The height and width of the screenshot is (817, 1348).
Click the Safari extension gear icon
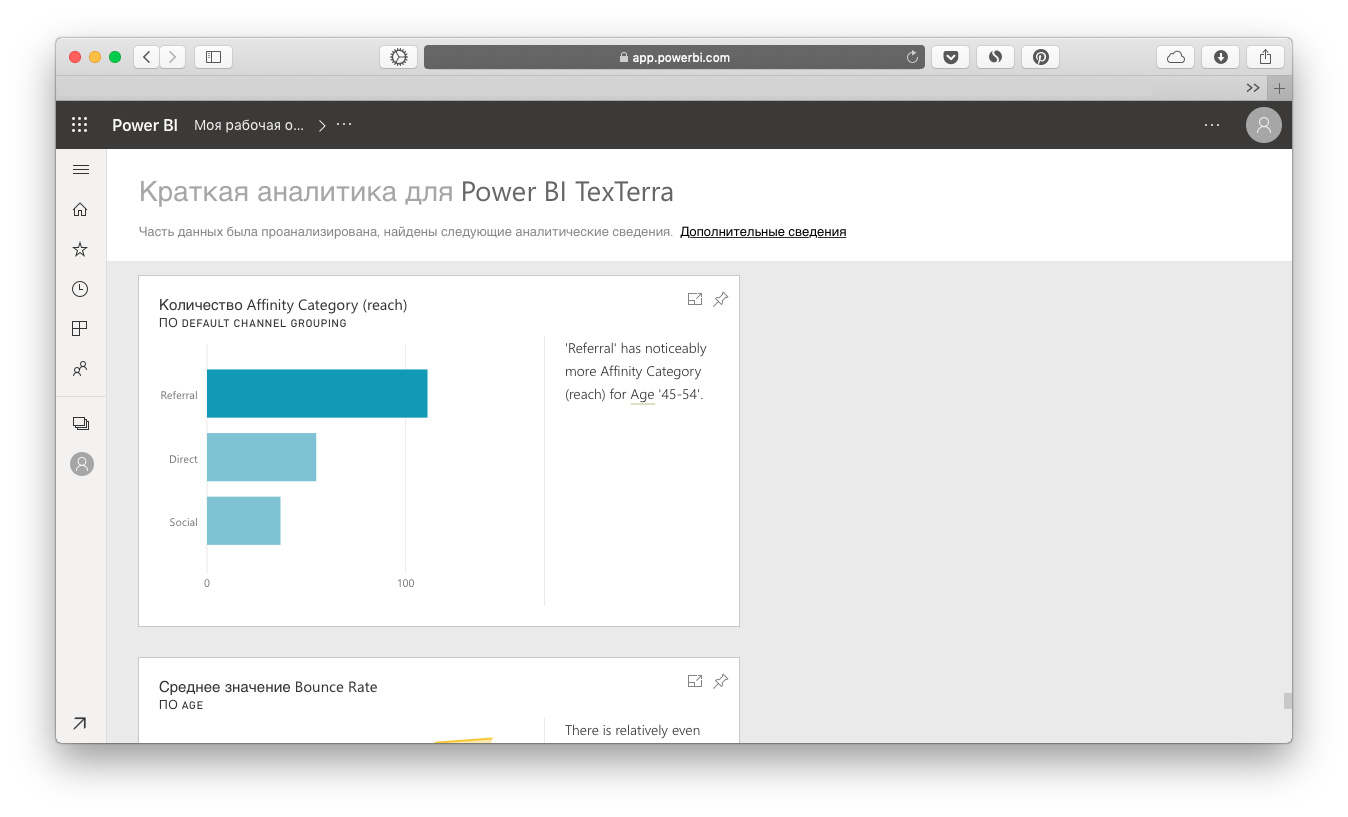[x=398, y=57]
